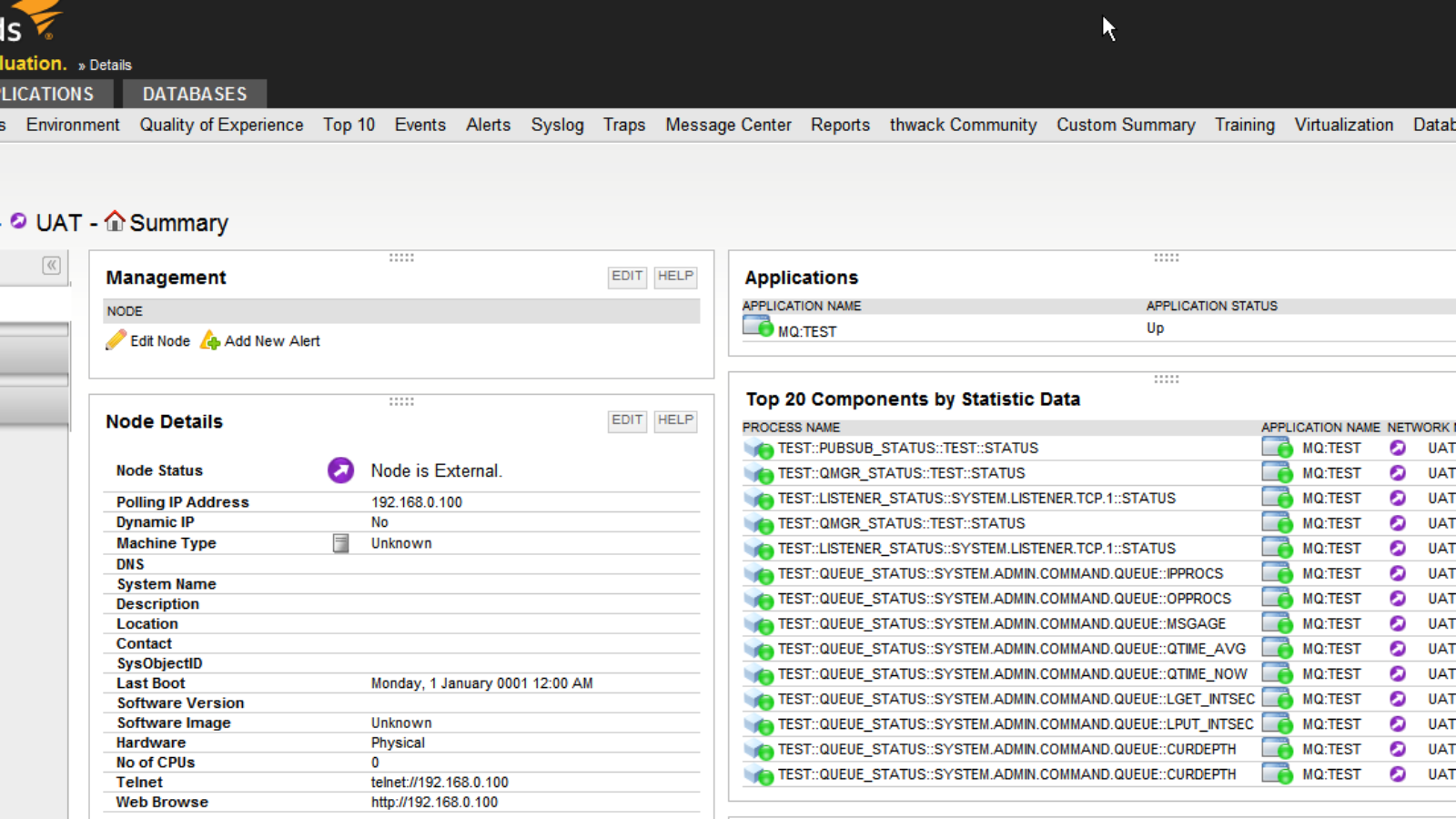This screenshot has height=819, width=1456.
Task: Click the purple UAT node icon in heading
Action: (18, 221)
